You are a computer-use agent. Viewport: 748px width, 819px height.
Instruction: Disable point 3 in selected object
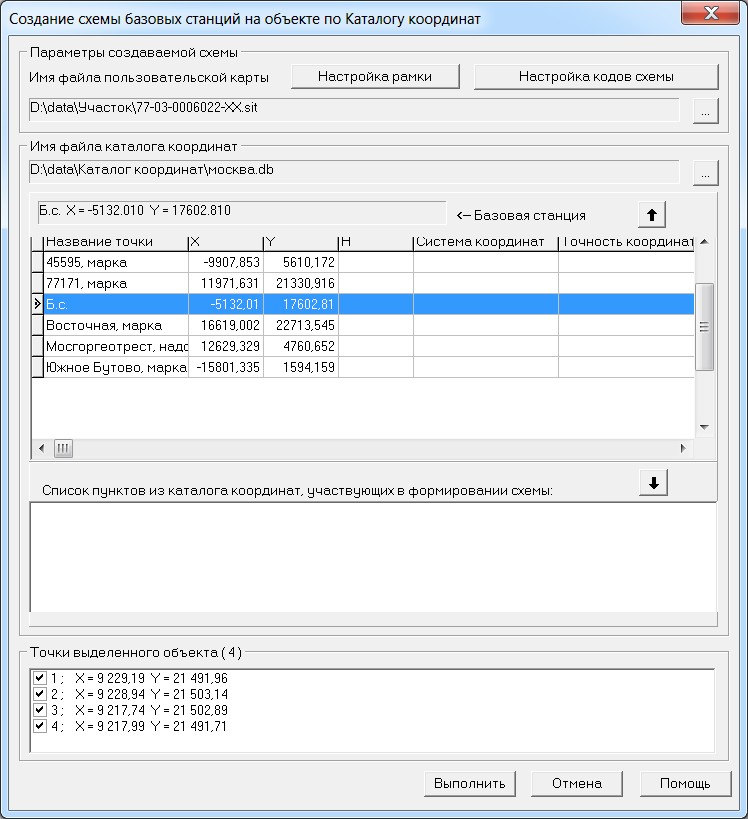(40, 710)
